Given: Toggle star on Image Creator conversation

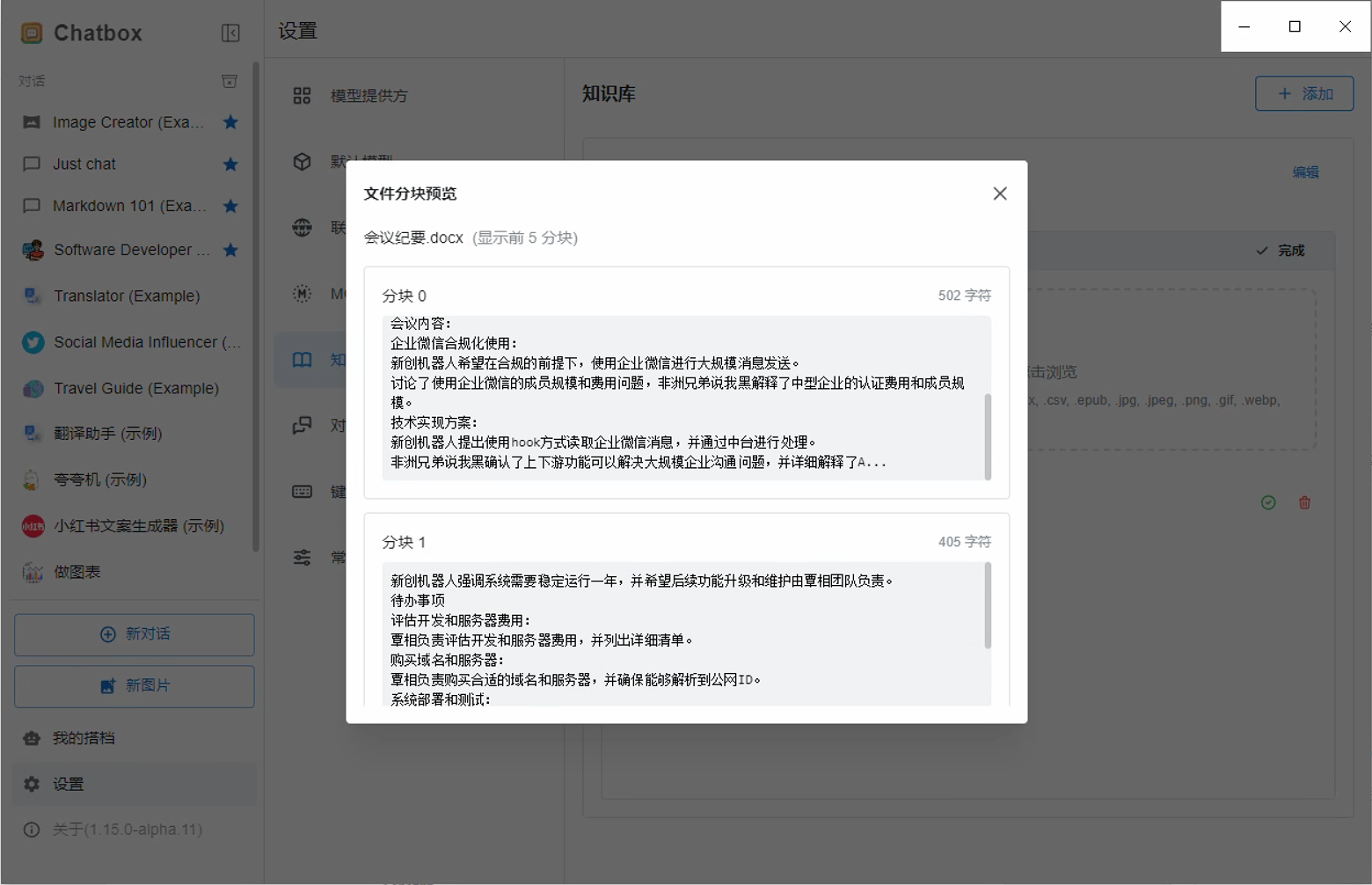Looking at the screenshot, I should pyautogui.click(x=230, y=122).
